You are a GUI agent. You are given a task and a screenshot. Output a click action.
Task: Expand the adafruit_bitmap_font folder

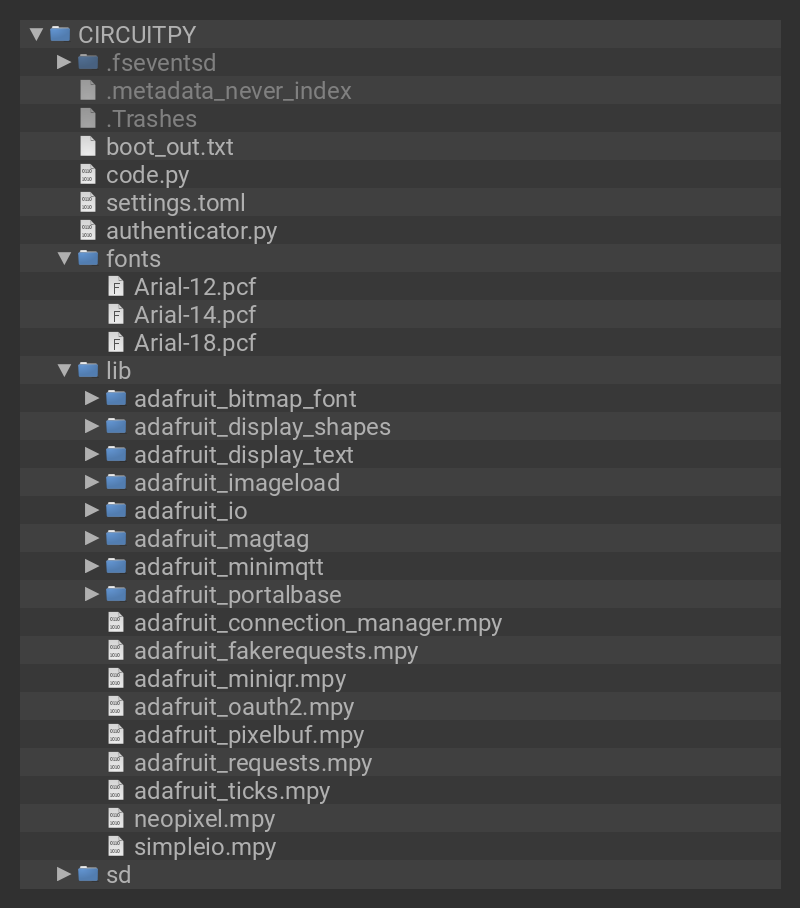click(93, 399)
